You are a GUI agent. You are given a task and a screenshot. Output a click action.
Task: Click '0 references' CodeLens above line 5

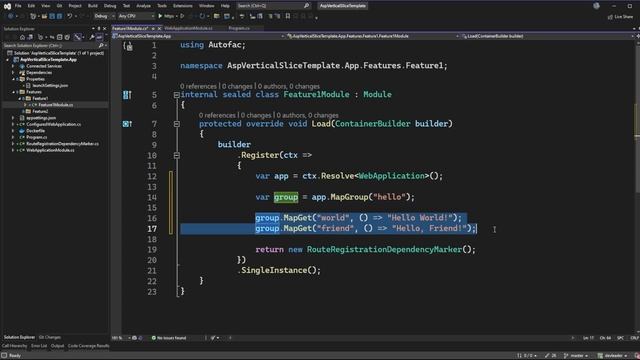coord(198,87)
